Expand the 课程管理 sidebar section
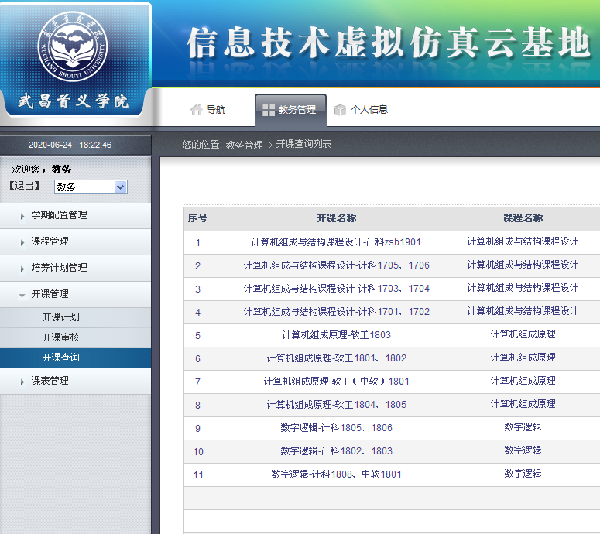This screenshot has width=600, height=534. [x=50, y=241]
